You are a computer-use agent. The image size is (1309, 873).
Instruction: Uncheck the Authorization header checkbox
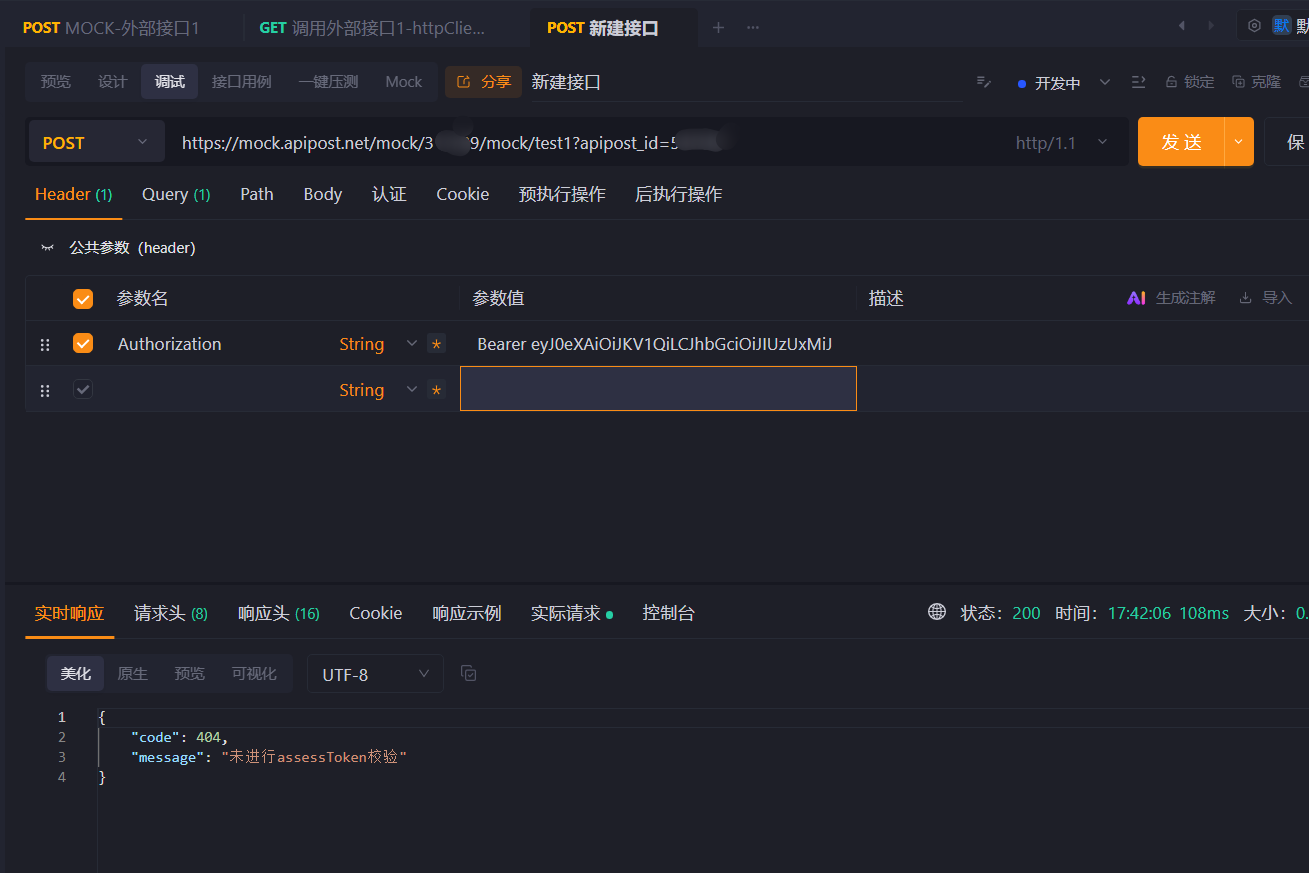[x=83, y=344]
